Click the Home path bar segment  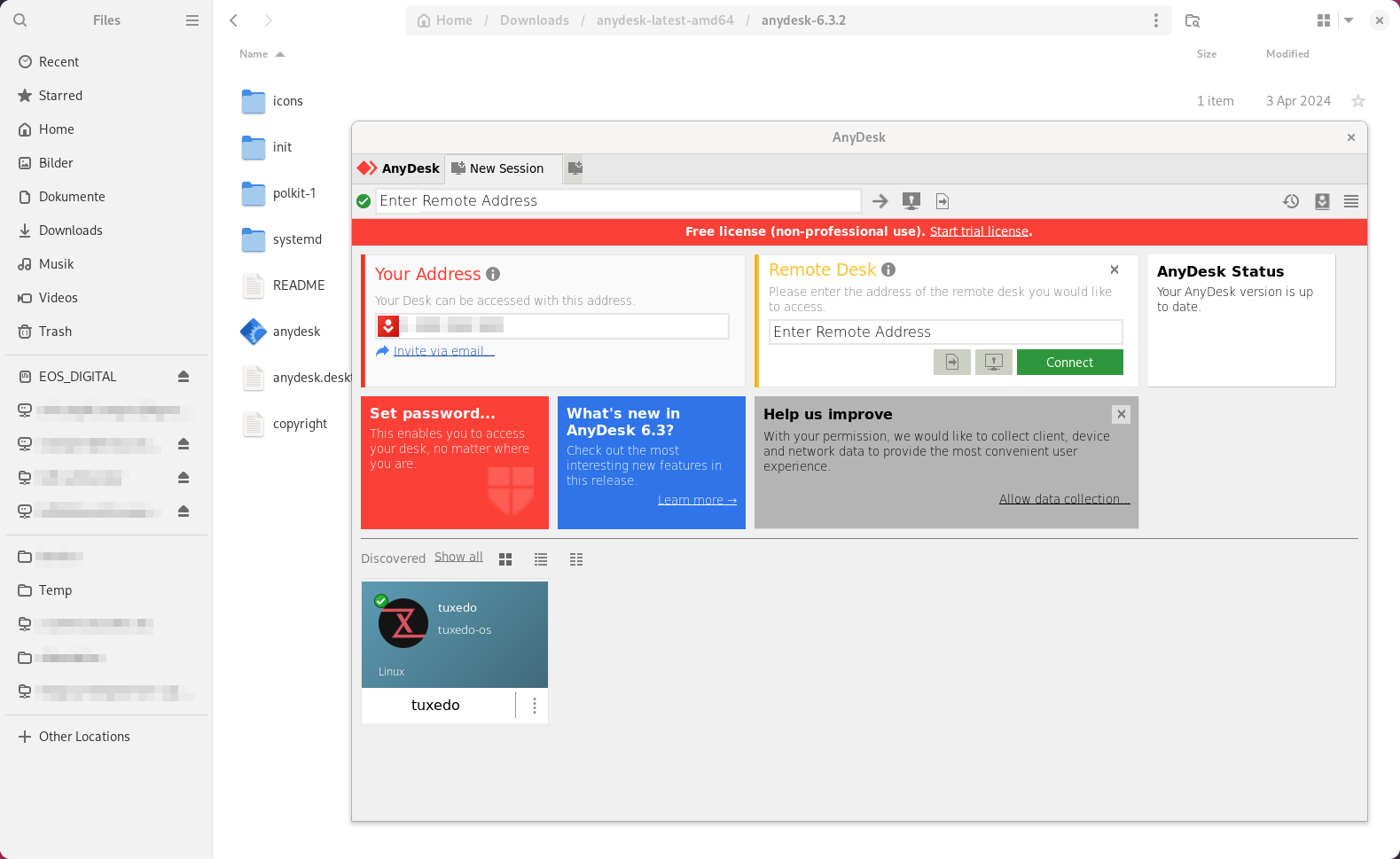coord(445,20)
